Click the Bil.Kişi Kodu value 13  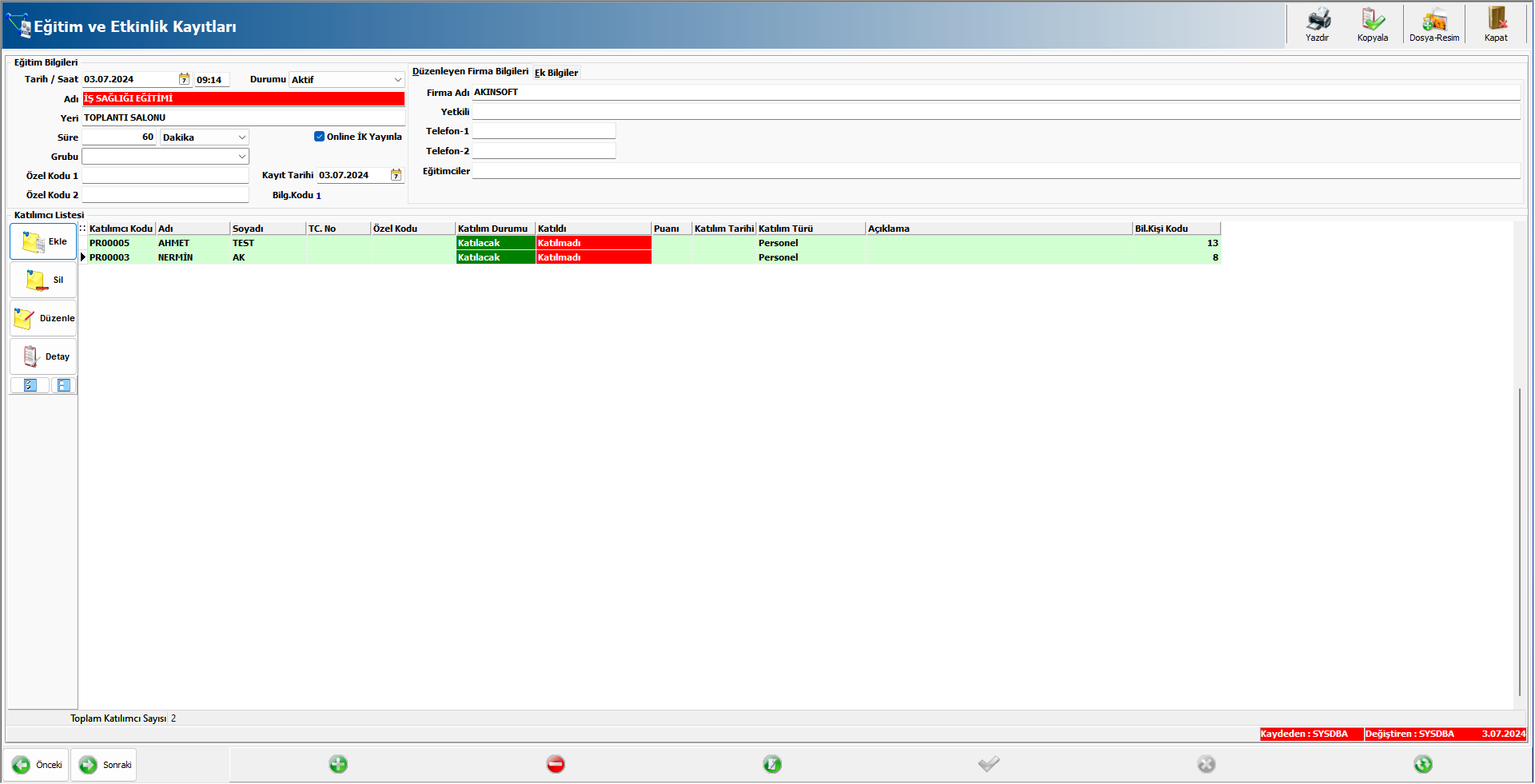pos(1177,243)
